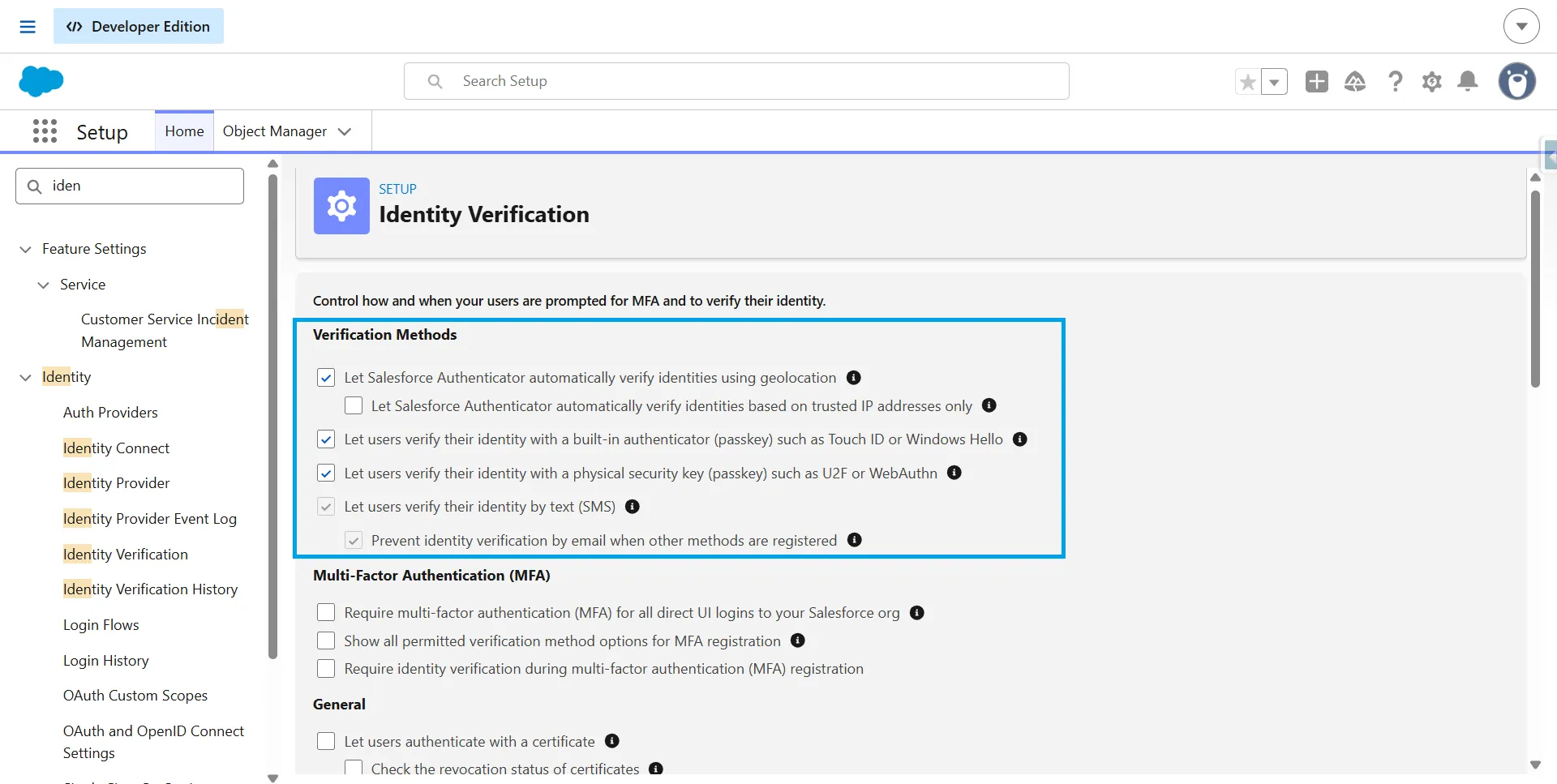Show info for permitted verification methods option
1557x784 pixels.
798,640
